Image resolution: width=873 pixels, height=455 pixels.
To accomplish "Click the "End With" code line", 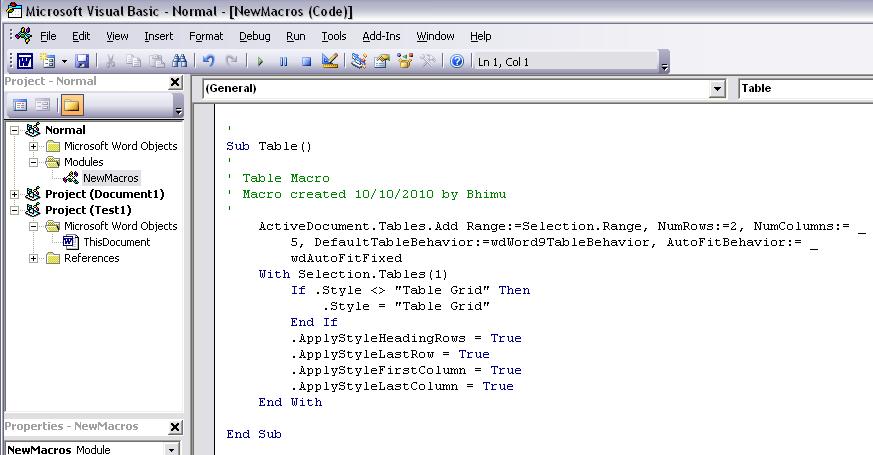I will click(x=290, y=402).
